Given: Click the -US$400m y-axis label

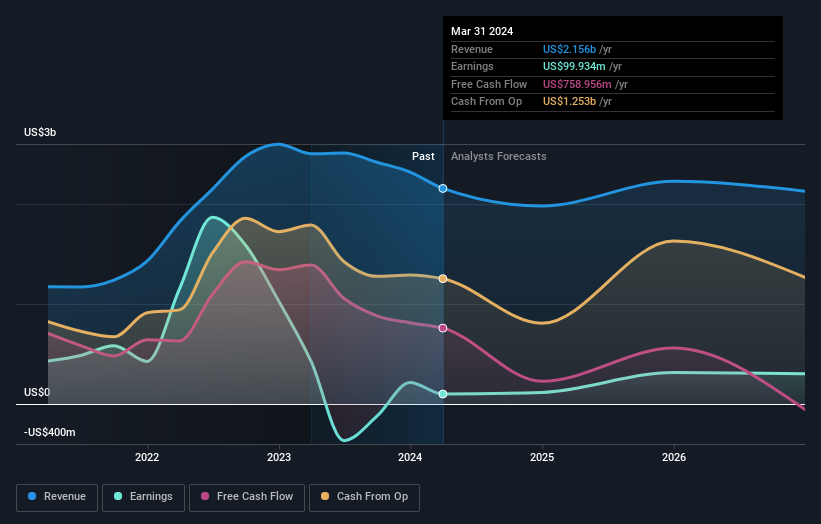Looking at the screenshot, I should (50, 432).
